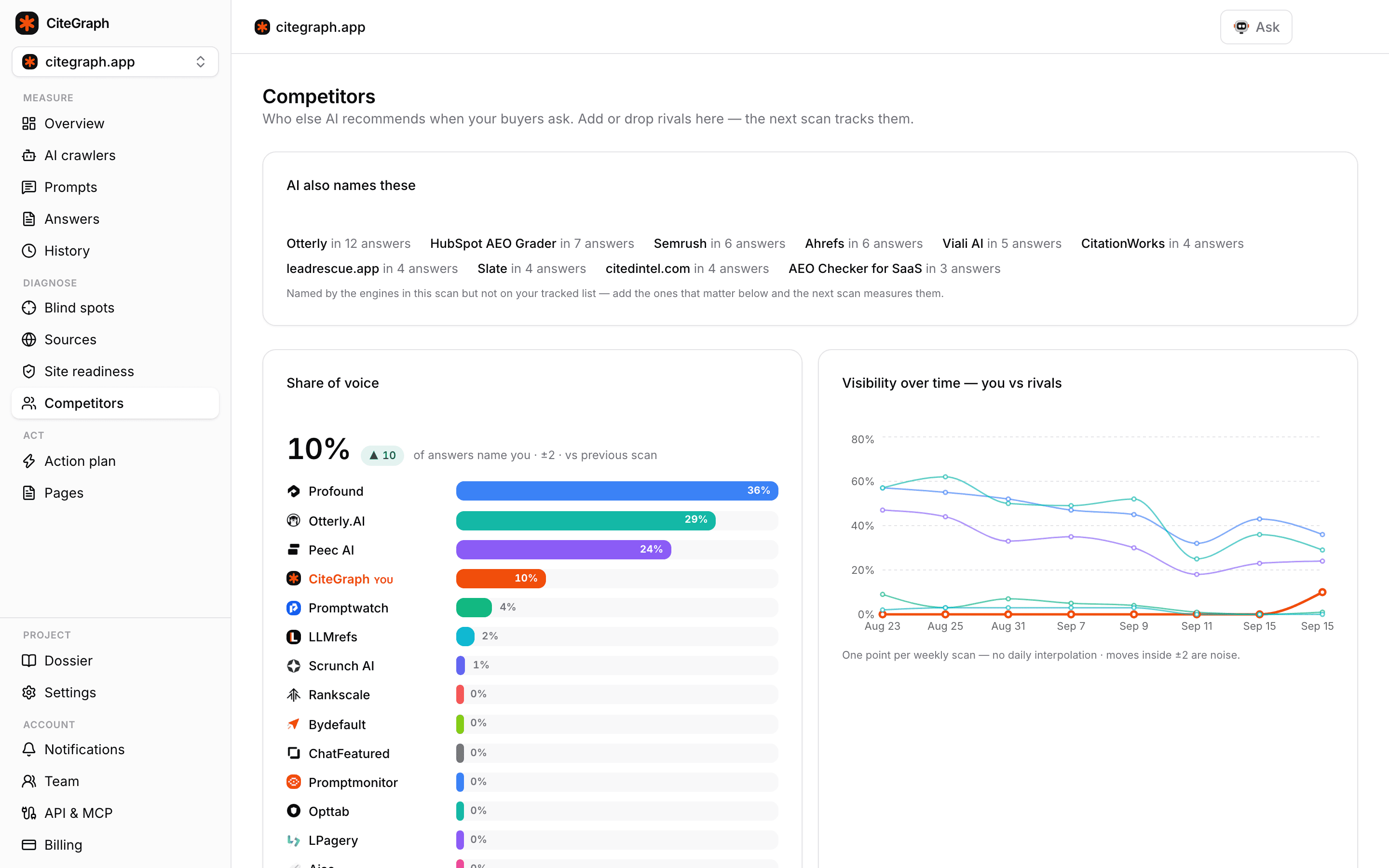This screenshot has width=1389, height=868.
Task: Select the Competitors menu label
Action: 84,403
